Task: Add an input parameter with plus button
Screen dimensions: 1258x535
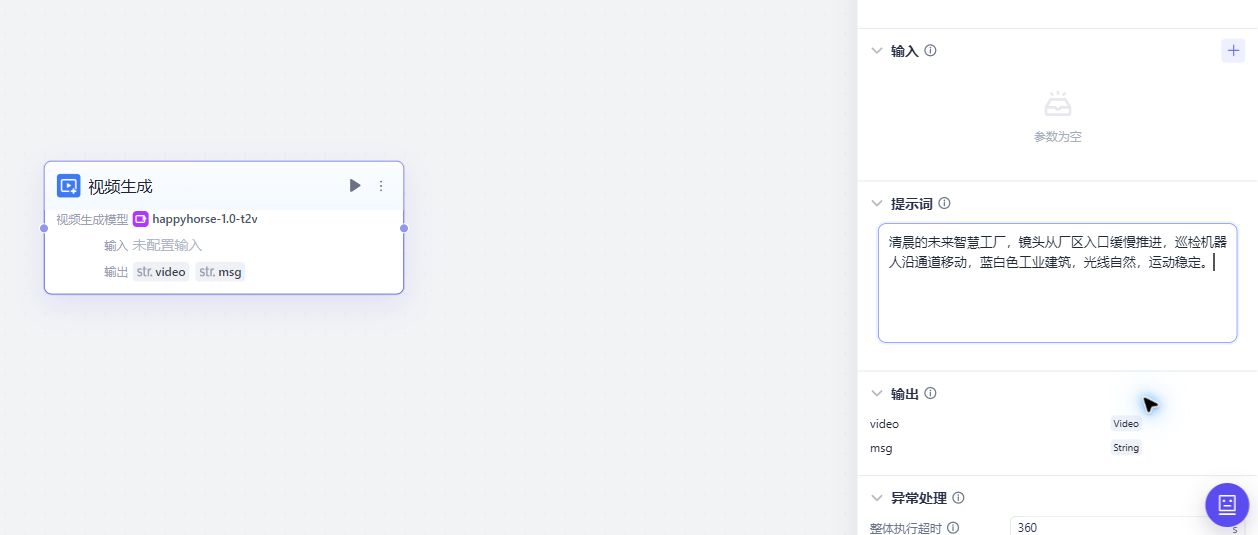Action: (1233, 50)
